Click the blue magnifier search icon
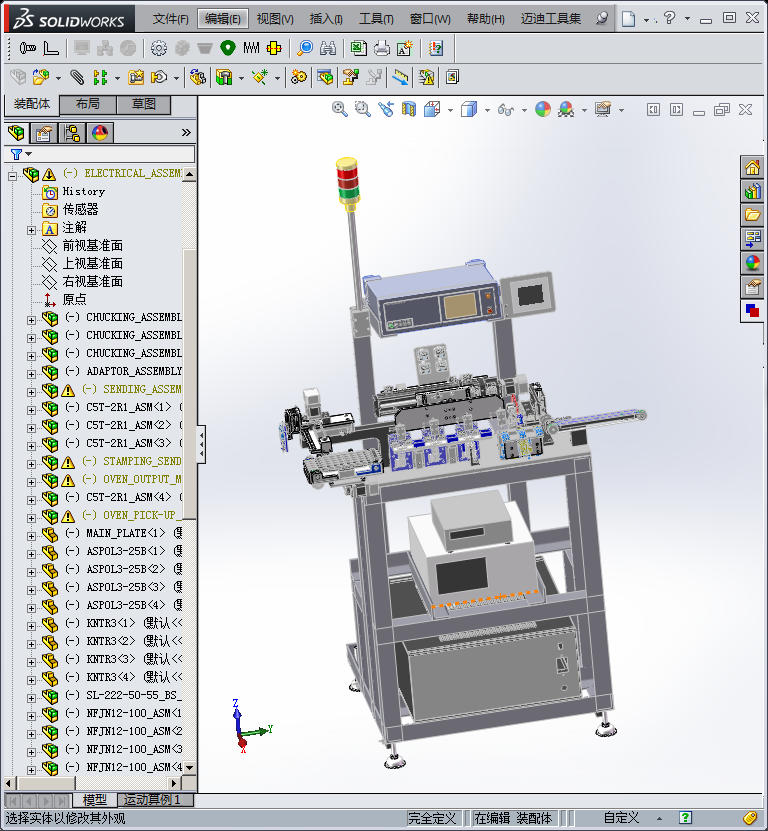 pos(305,48)
